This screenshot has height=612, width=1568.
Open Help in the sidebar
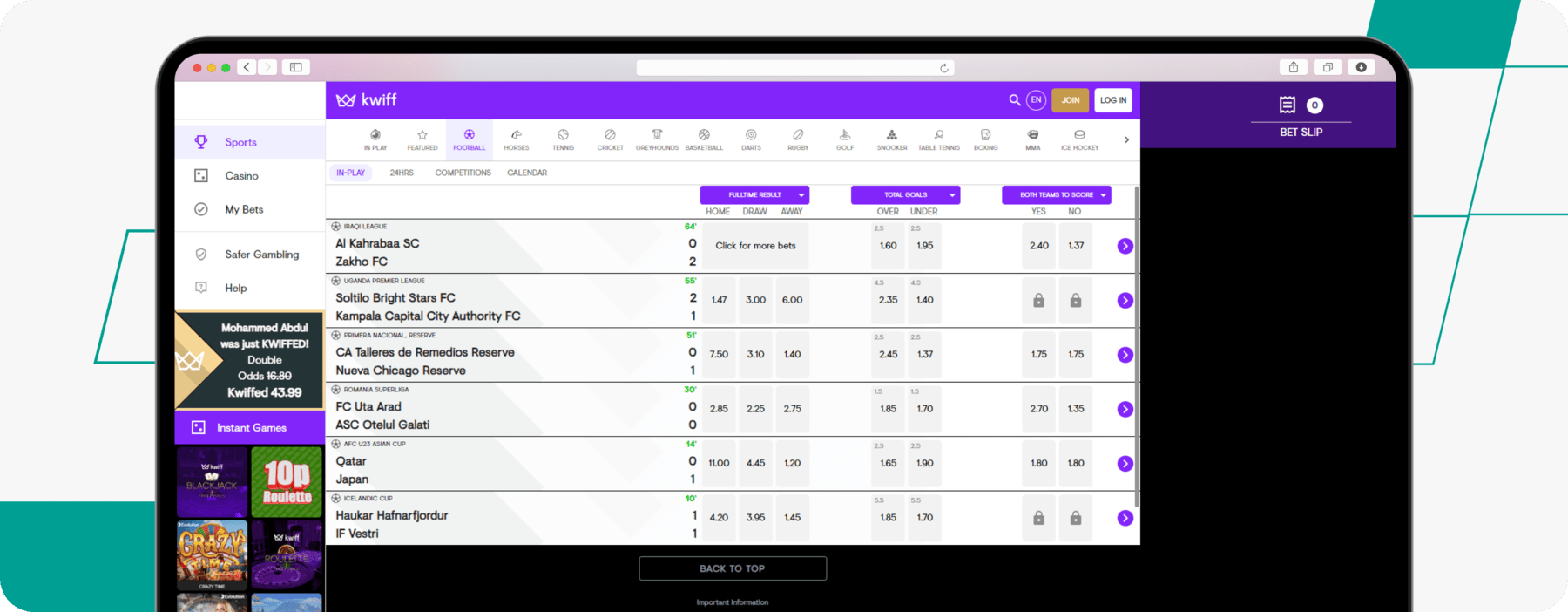(x=250, y=288)
